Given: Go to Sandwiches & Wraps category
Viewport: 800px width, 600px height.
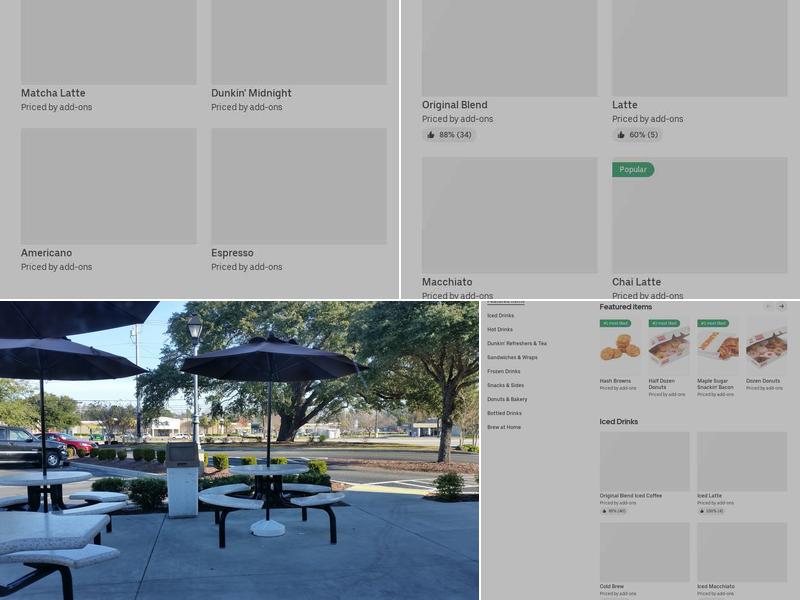Looking at the screenshot, I should (512, 358).
